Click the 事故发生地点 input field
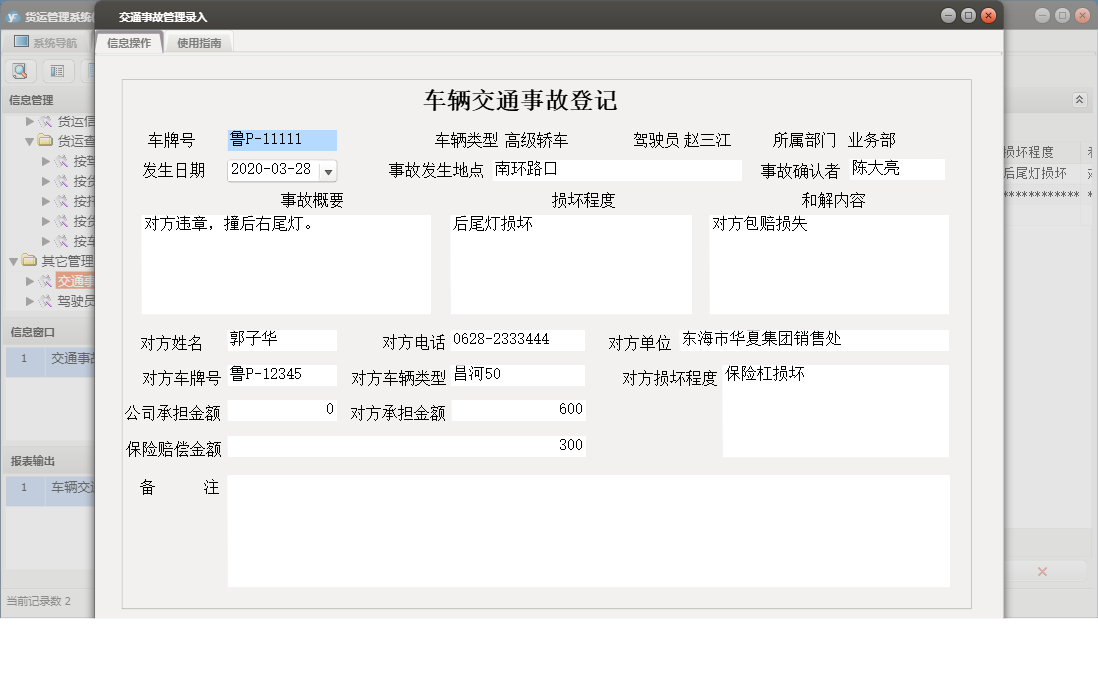This screenshot has height=685, width=1098. pos(617,170)
